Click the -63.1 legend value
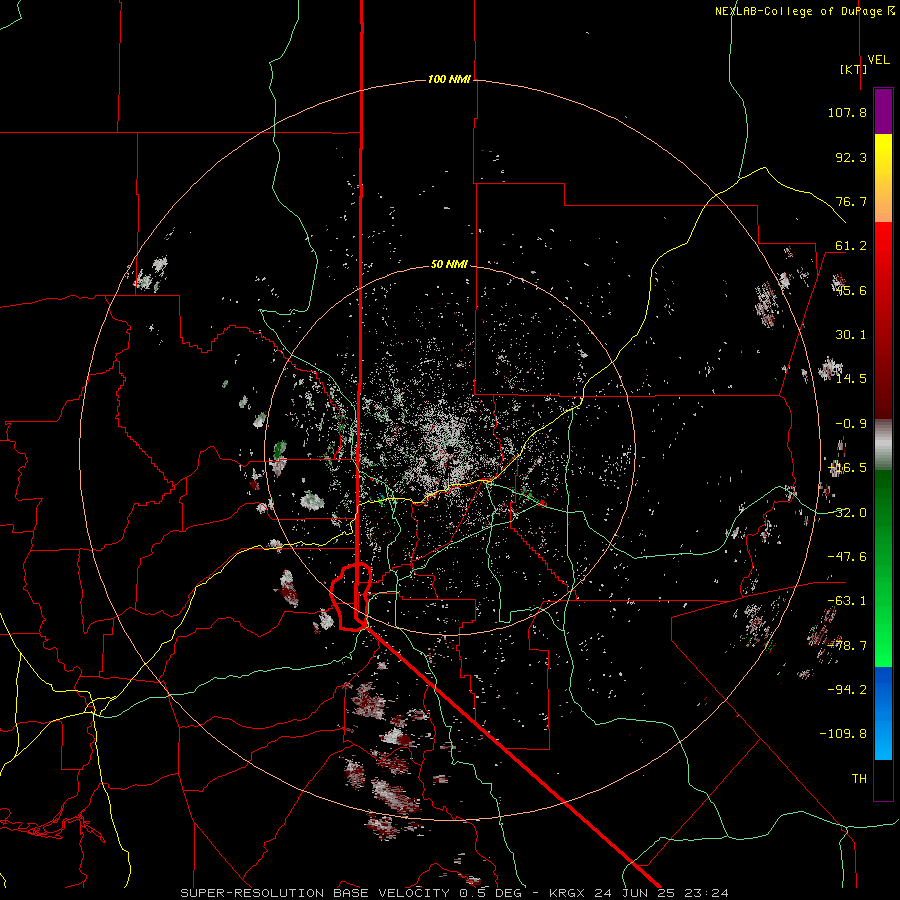The height and width of the screenshot is (900, 900). coord(847,601)
